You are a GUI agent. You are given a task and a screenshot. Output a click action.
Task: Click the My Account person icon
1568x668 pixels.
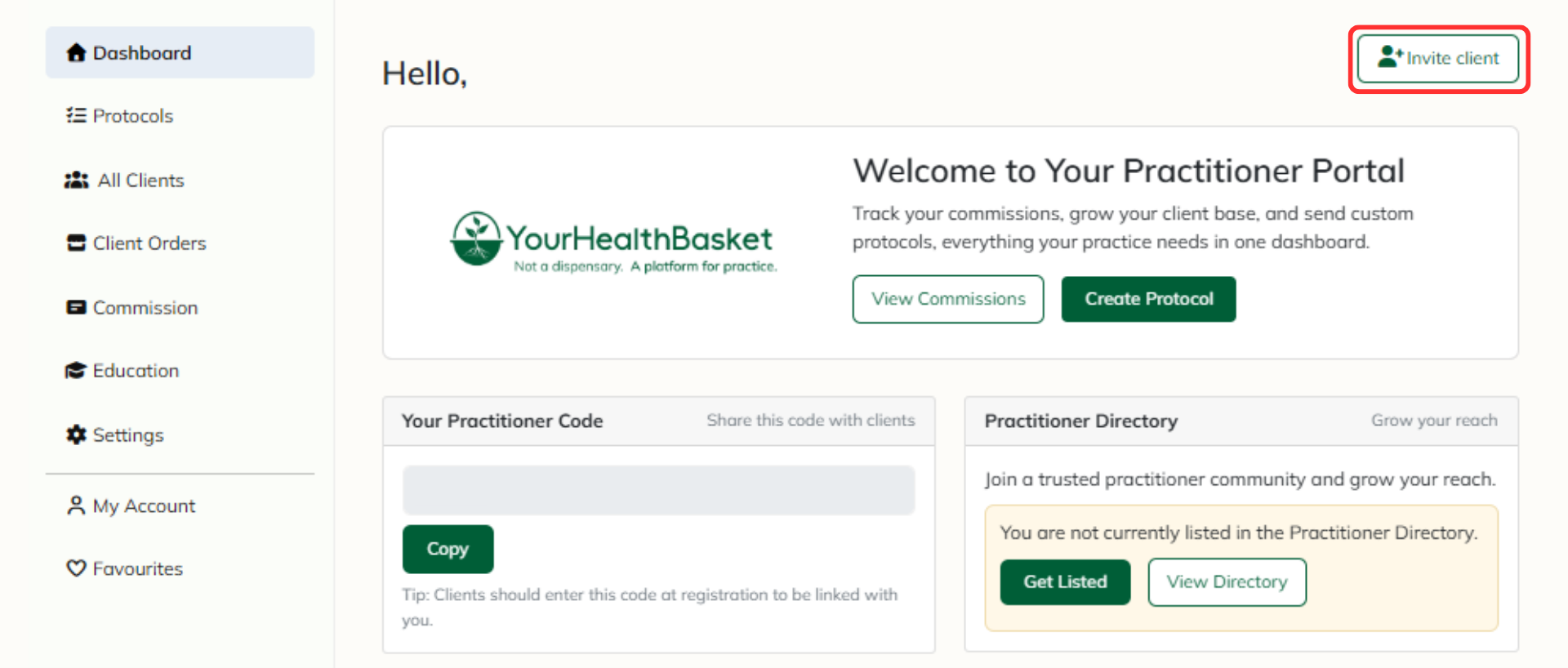click(x=76, y=505)
